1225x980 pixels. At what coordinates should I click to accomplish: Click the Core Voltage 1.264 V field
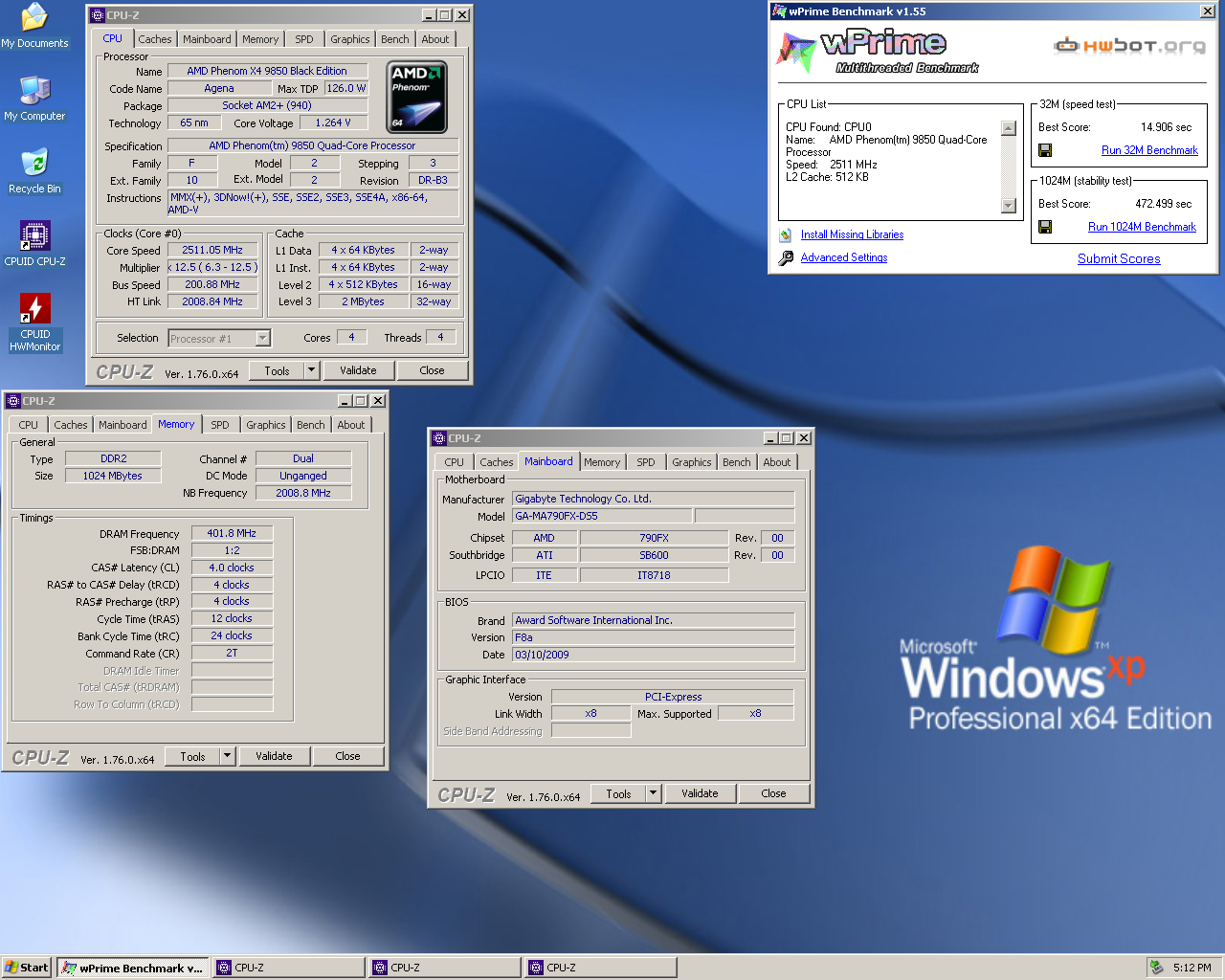[333, 122]
